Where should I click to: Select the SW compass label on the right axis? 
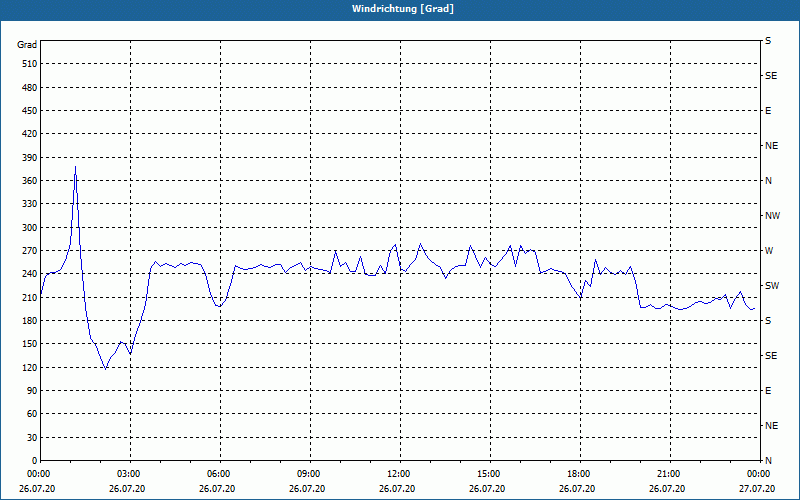[x=772, y=286]
